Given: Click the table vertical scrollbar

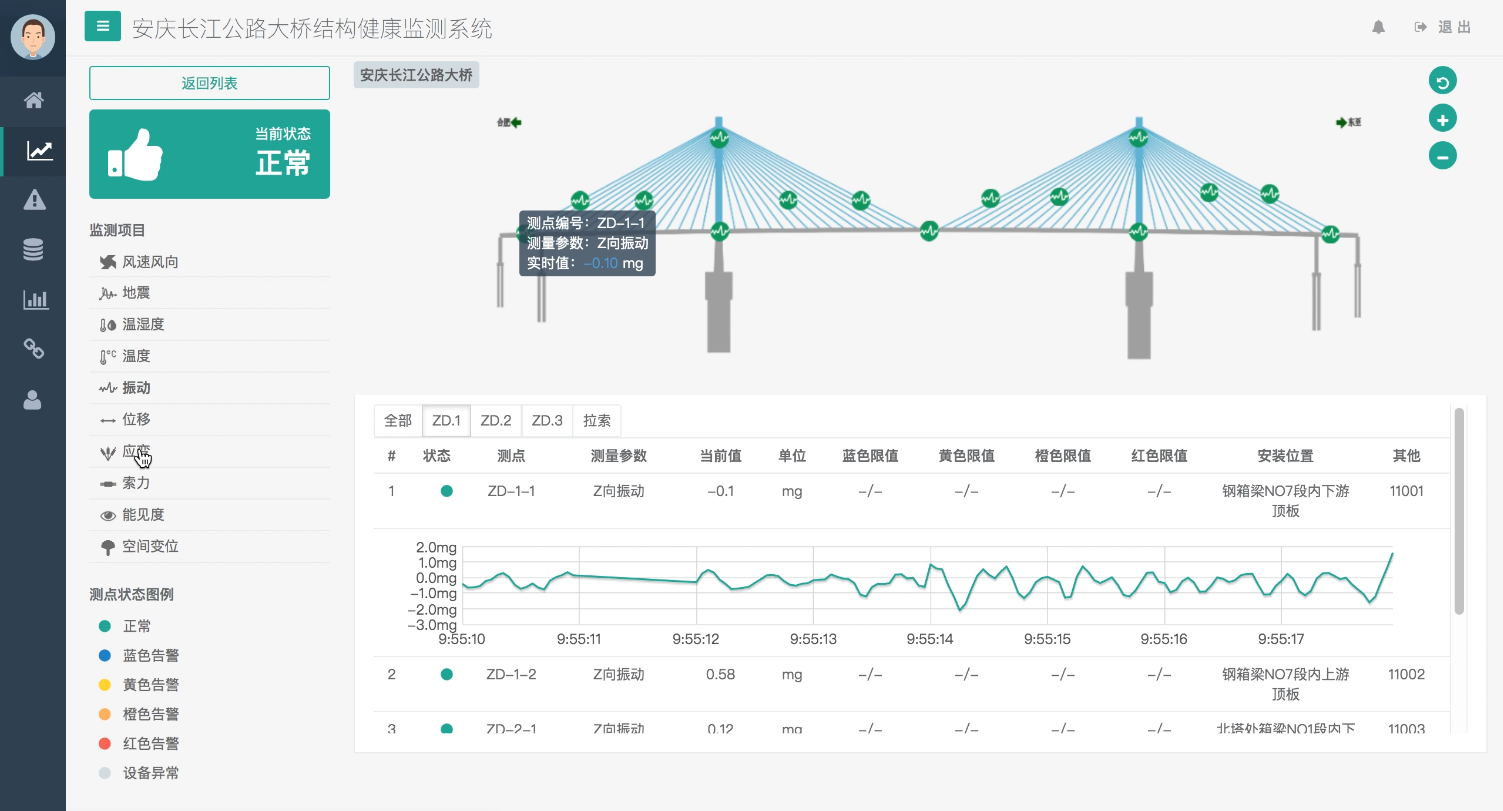Looking at the screenshot, I should [x=1459, y=510].
